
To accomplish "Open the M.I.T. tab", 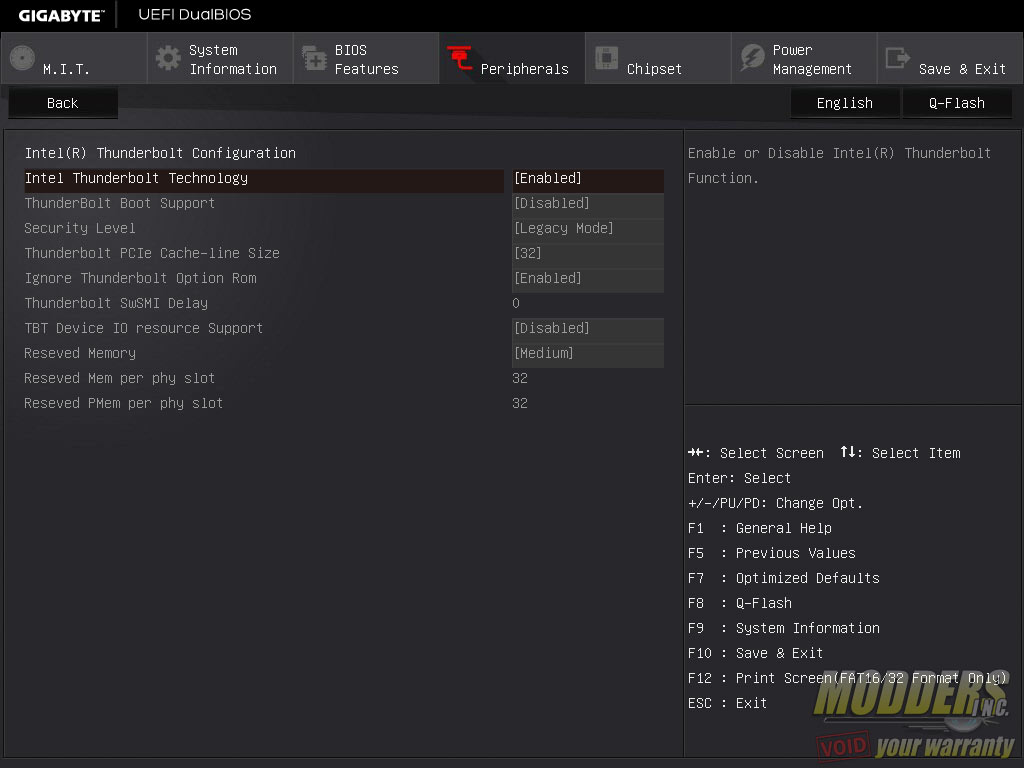I will tap(74, 59).
